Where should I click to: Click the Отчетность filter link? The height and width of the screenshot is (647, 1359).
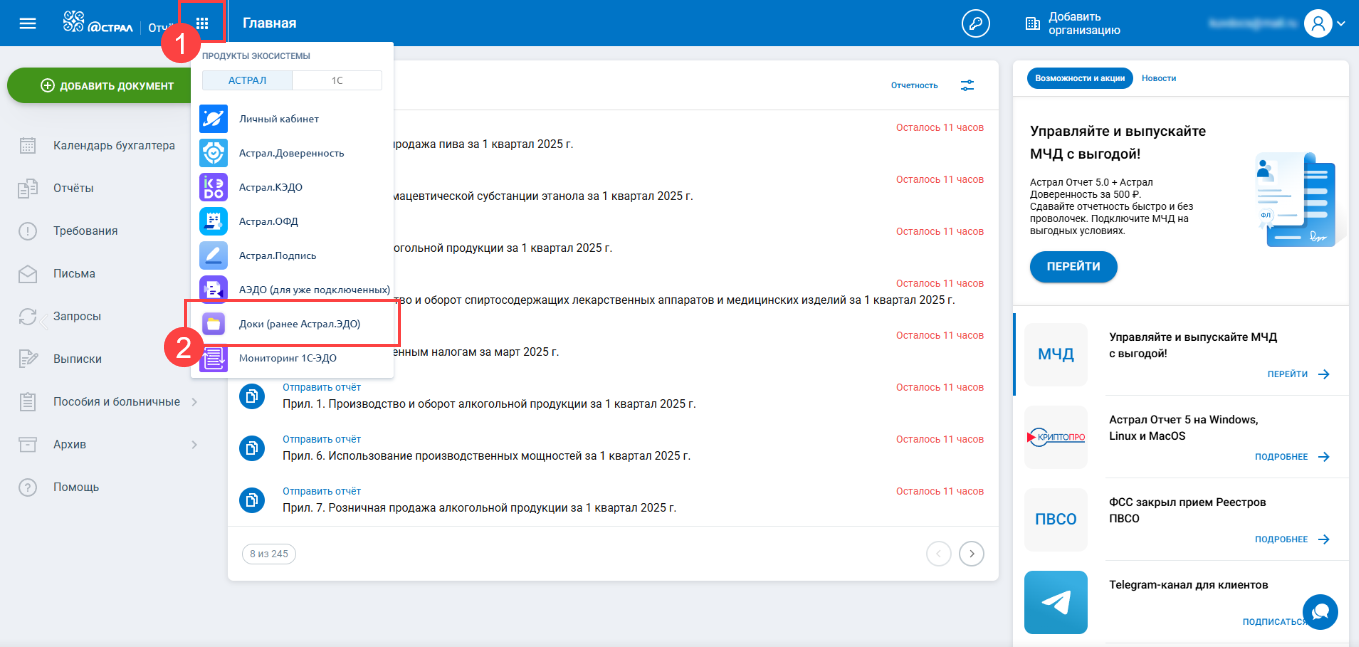[x=914, y=85]
